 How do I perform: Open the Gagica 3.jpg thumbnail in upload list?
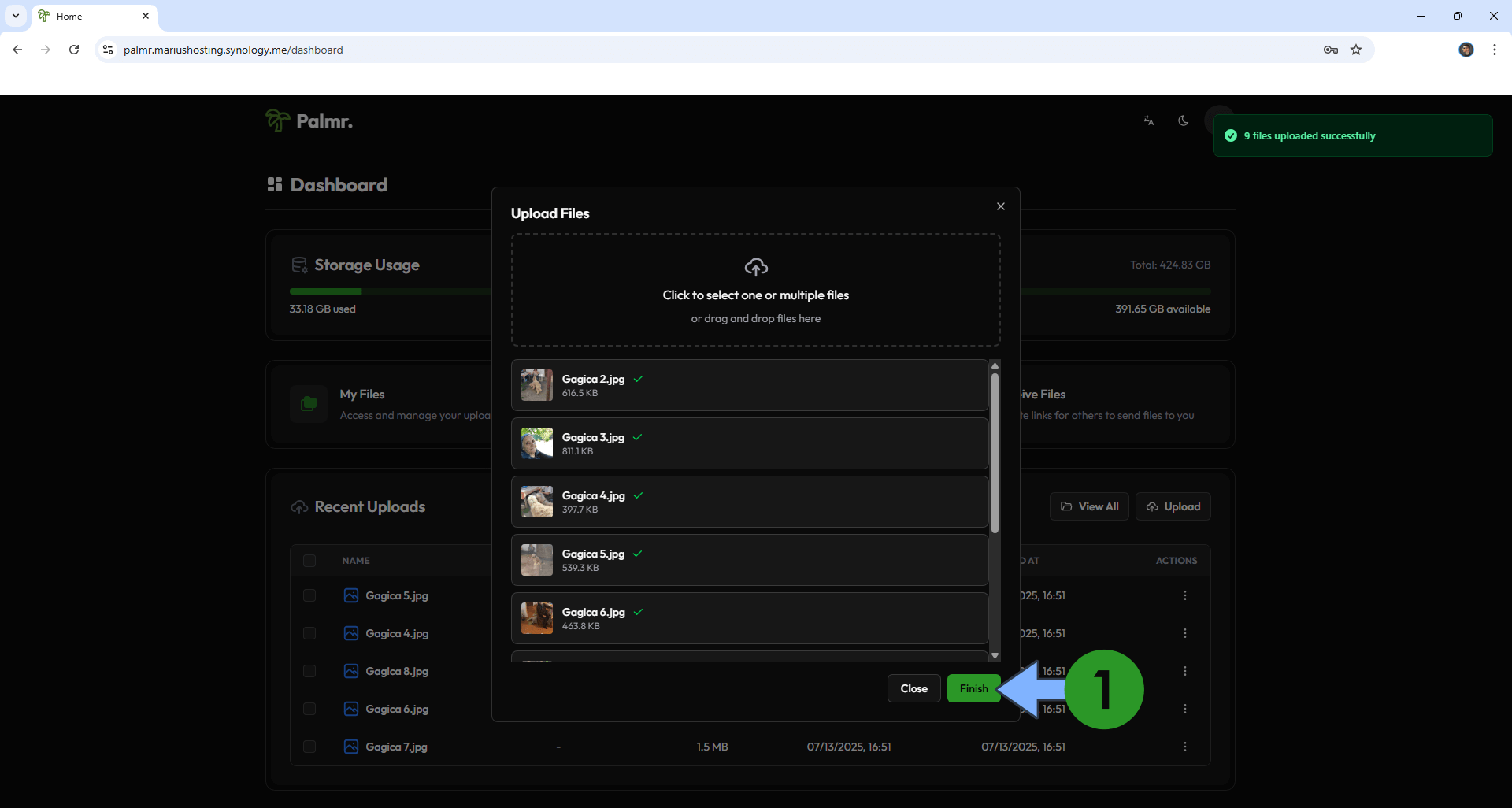pos(537,443)
